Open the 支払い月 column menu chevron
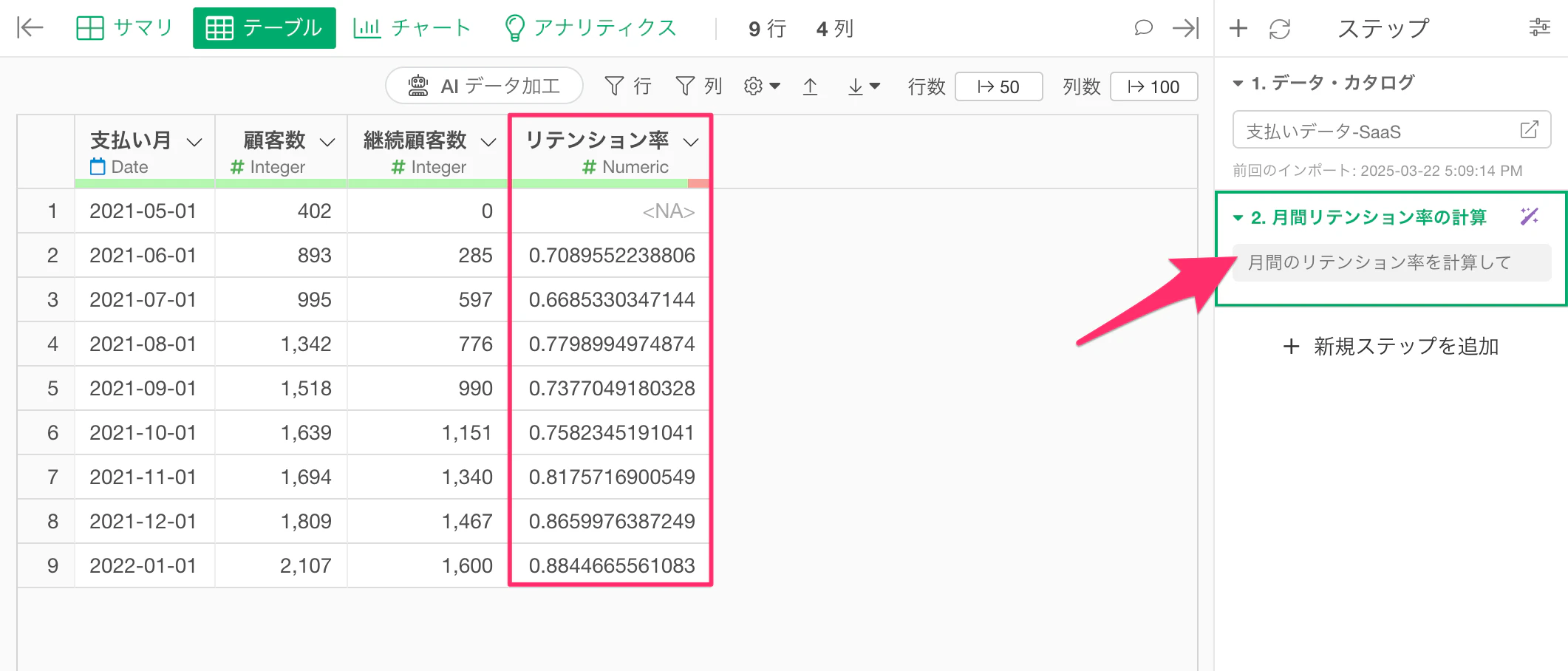The width and height of the screenshot is (1568, 671). (194, 142)
